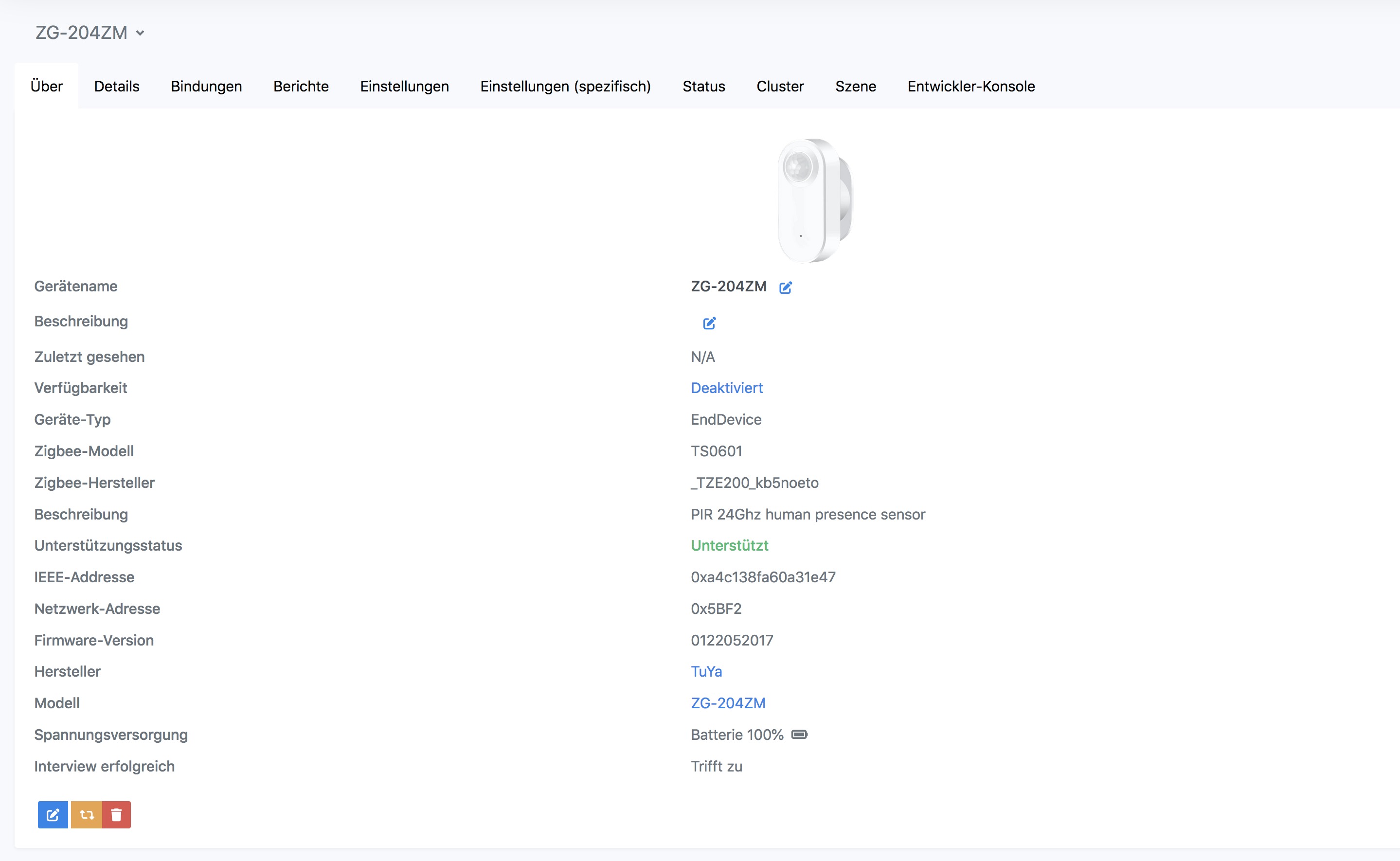This screenshot has height=861, width=1400.
Task: Open the ZG-204ZM model link
Action: coord(728,703)
